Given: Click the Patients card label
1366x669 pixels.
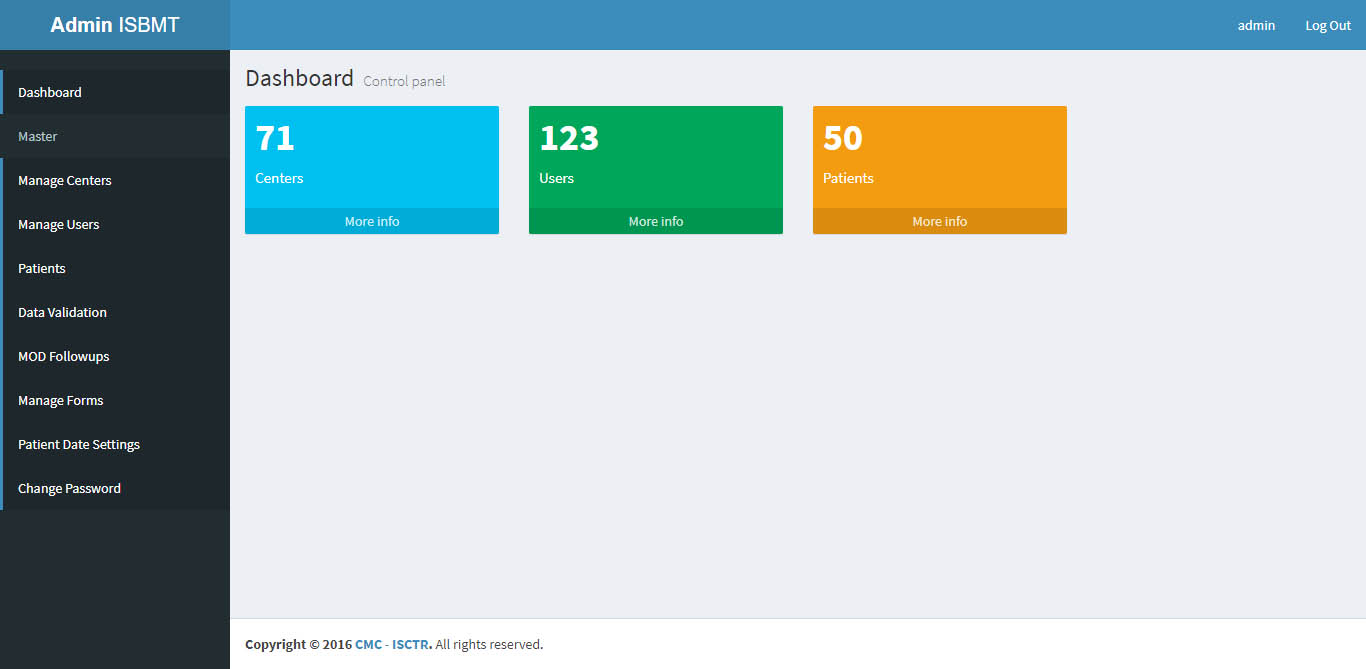Looking at the screenshot, I should 848,178.
